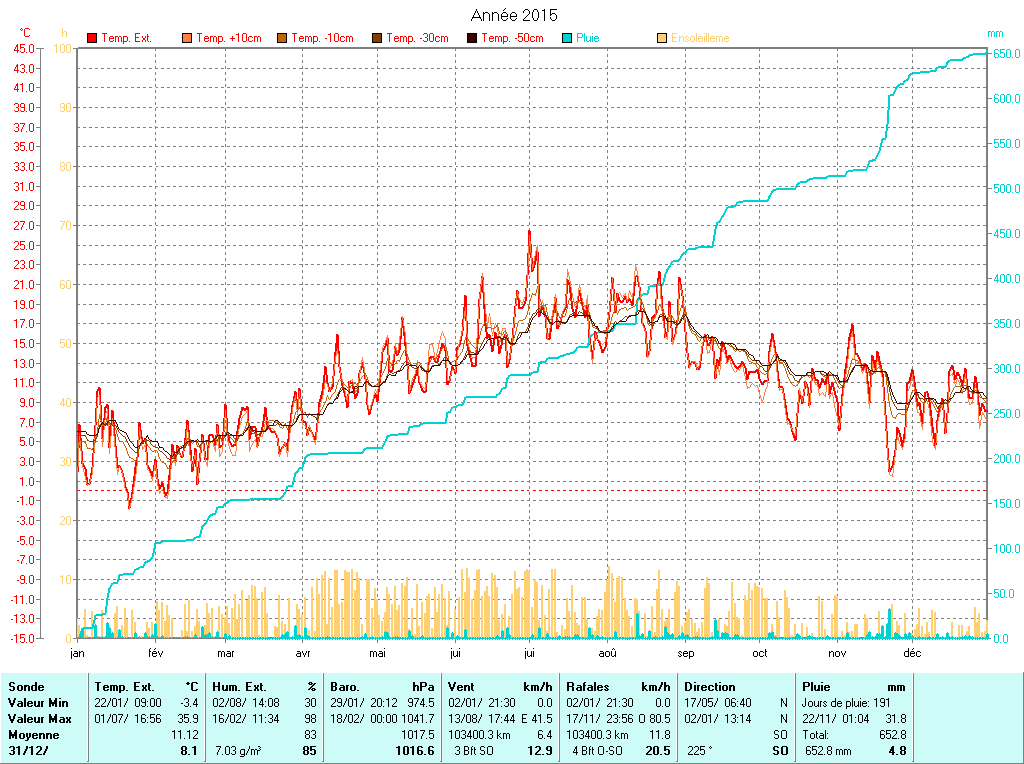Viewport: 1024px width, 764px height.
Task: Click the juil month label on x-axis
Action: coord(529,654)
